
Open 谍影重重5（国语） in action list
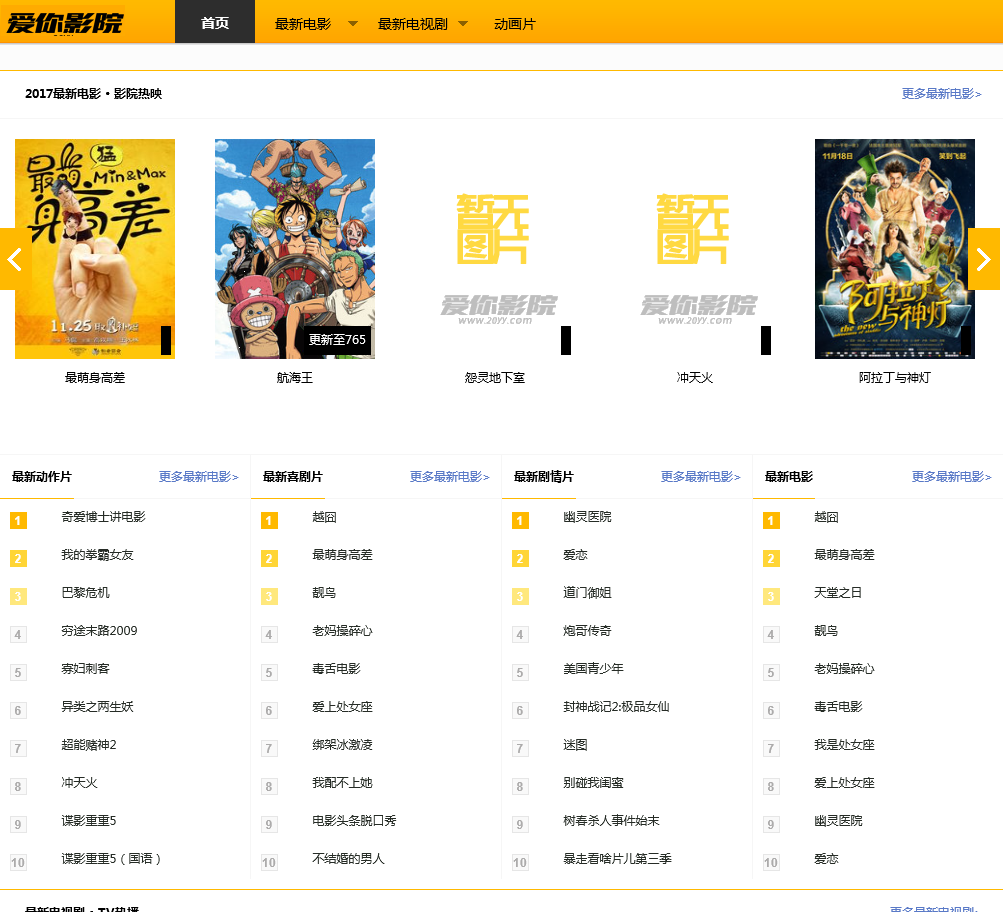coord(111,859)
